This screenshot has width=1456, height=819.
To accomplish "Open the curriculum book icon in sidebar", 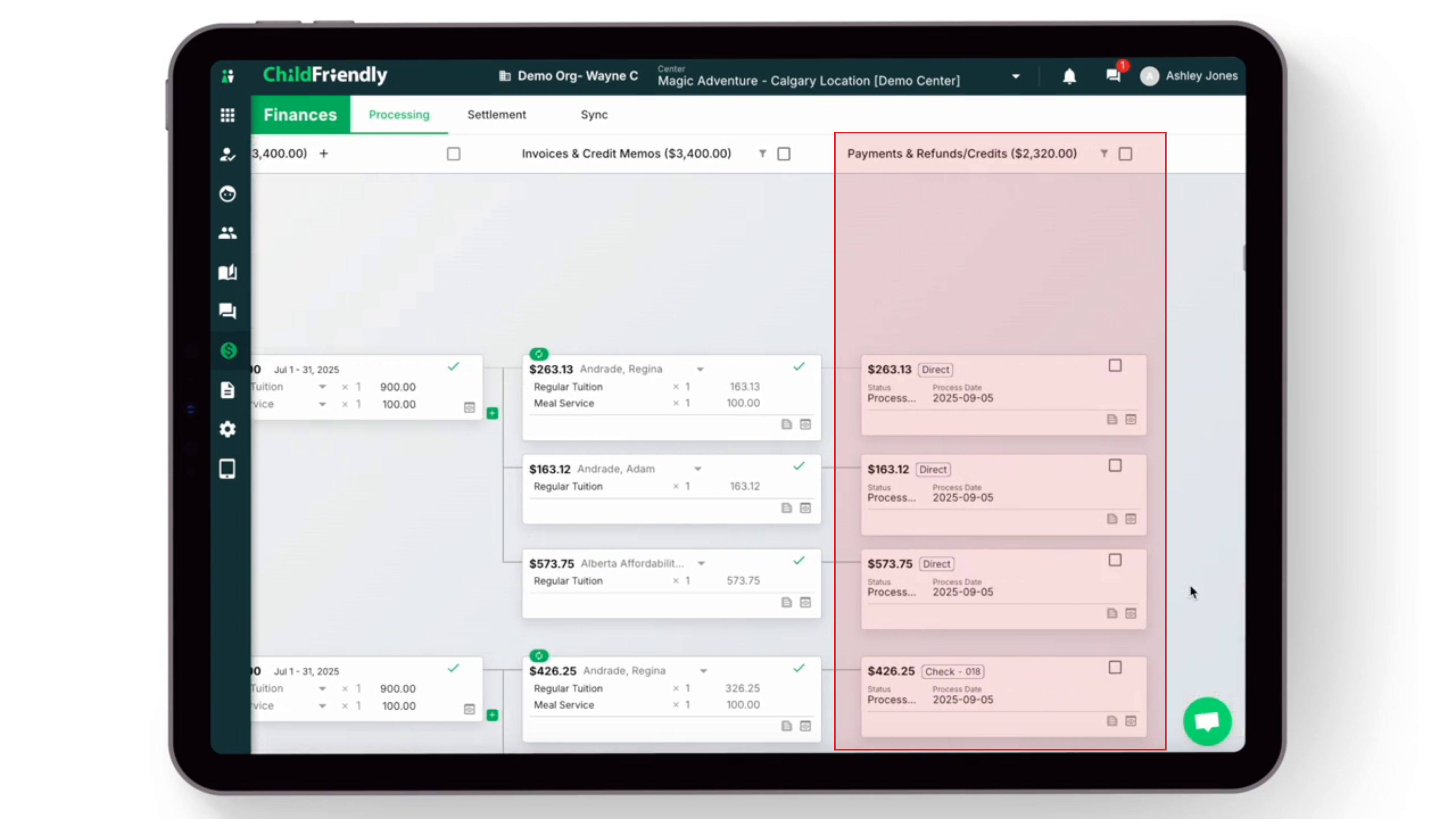I will [227, 272].
